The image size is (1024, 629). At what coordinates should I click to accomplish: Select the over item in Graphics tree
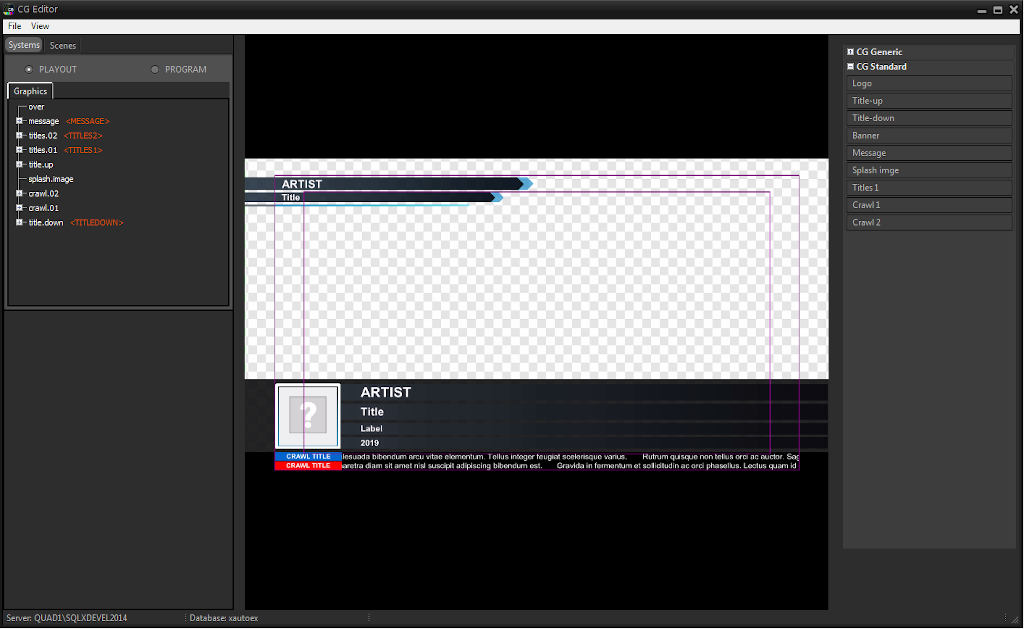(x=36, y=106)
